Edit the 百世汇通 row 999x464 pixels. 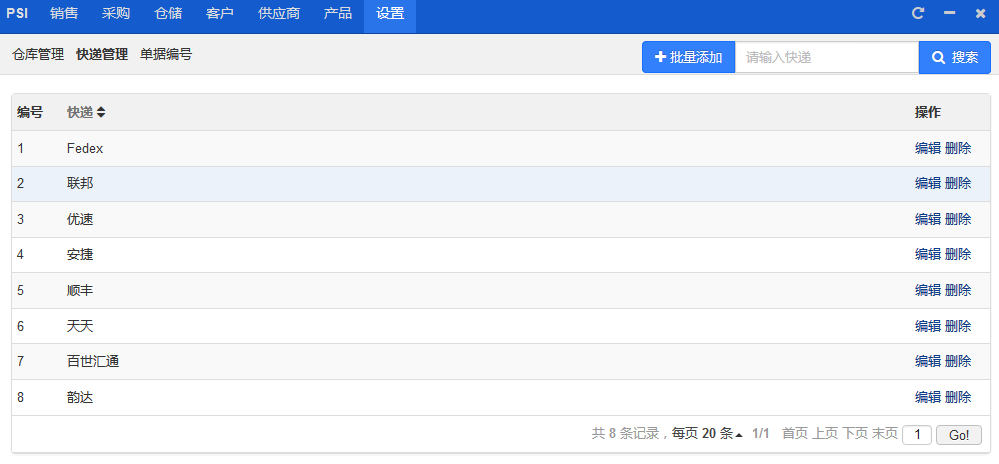click(x=928, y=362)
